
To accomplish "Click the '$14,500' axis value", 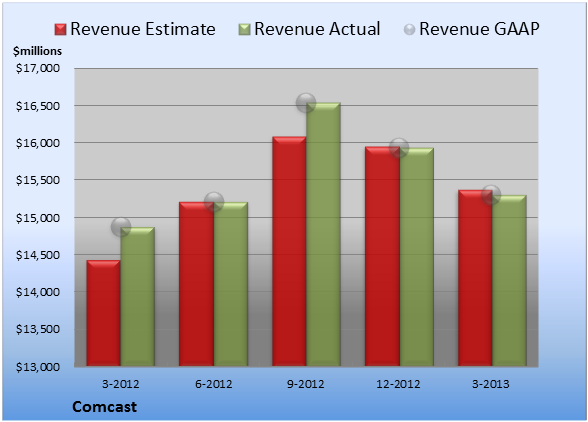I will 38,255.
